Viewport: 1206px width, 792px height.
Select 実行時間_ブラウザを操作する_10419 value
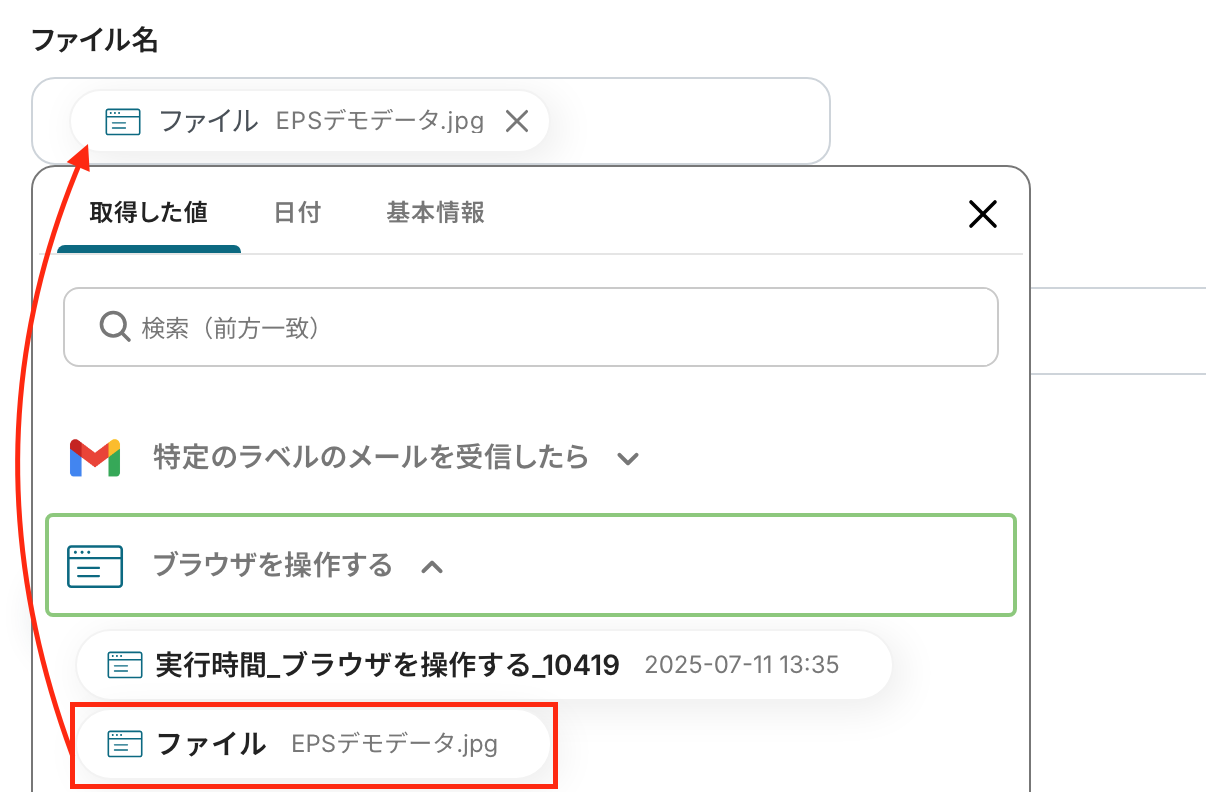click(x=388, y=664)
